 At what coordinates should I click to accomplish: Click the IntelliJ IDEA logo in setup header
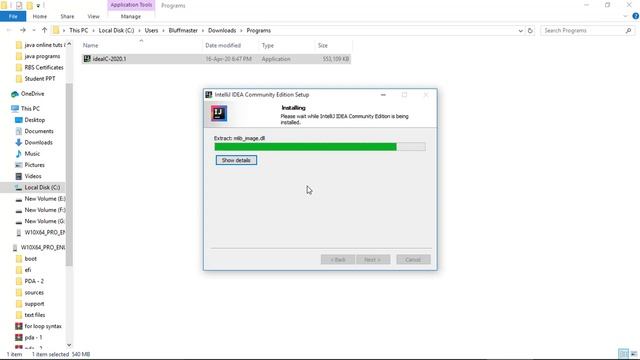click(x=219, y=113)
